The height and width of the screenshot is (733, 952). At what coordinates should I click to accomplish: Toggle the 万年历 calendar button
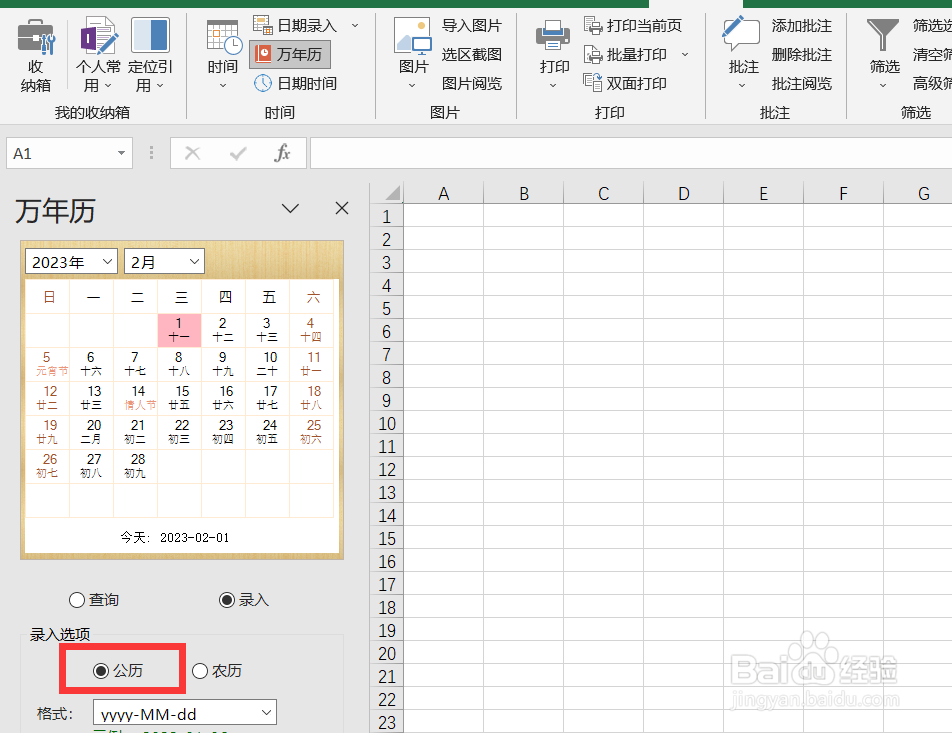click(290, 55)
